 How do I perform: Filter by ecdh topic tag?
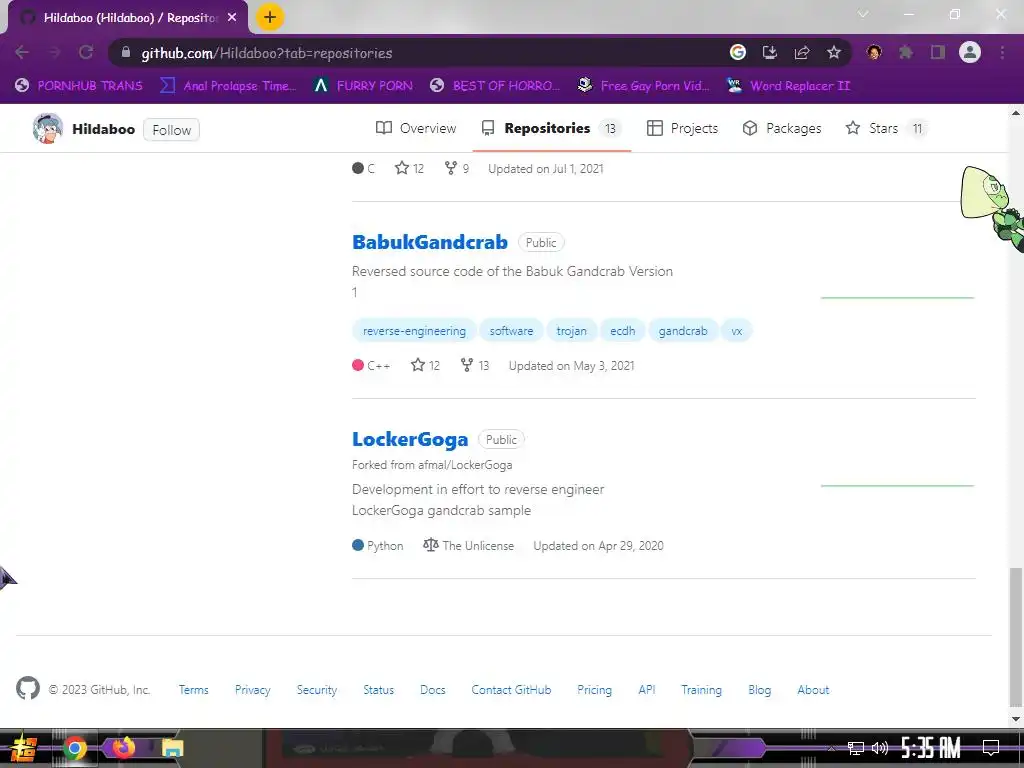point(622,331)
